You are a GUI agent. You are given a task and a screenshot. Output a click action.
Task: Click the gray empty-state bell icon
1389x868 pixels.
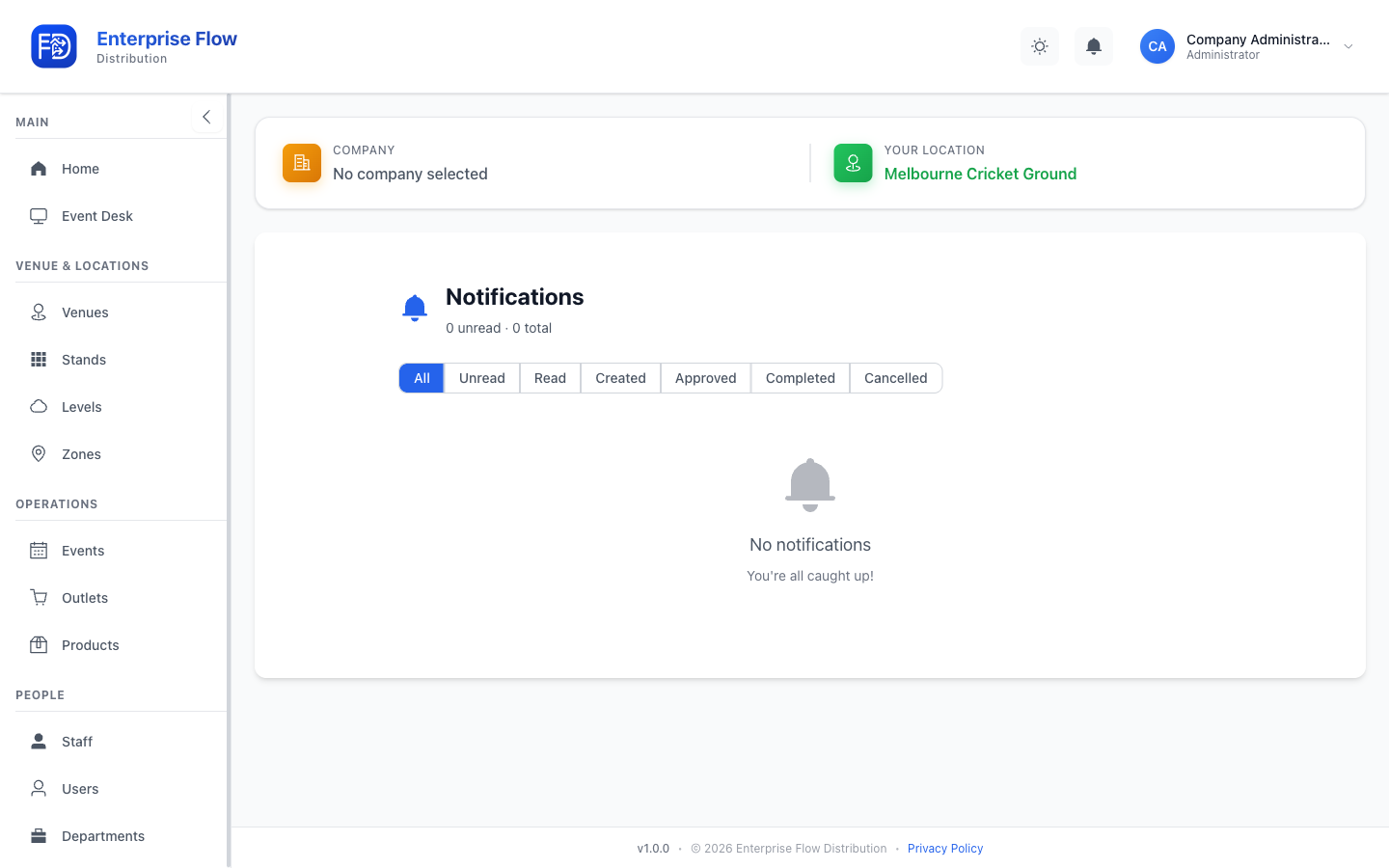[810, 485]
